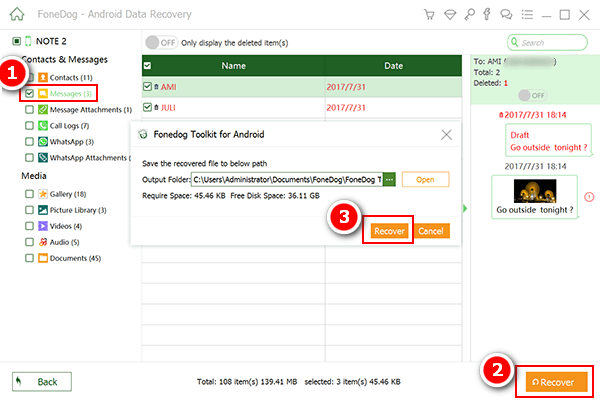Click Recover in the dialog

[x=389, y=231]
